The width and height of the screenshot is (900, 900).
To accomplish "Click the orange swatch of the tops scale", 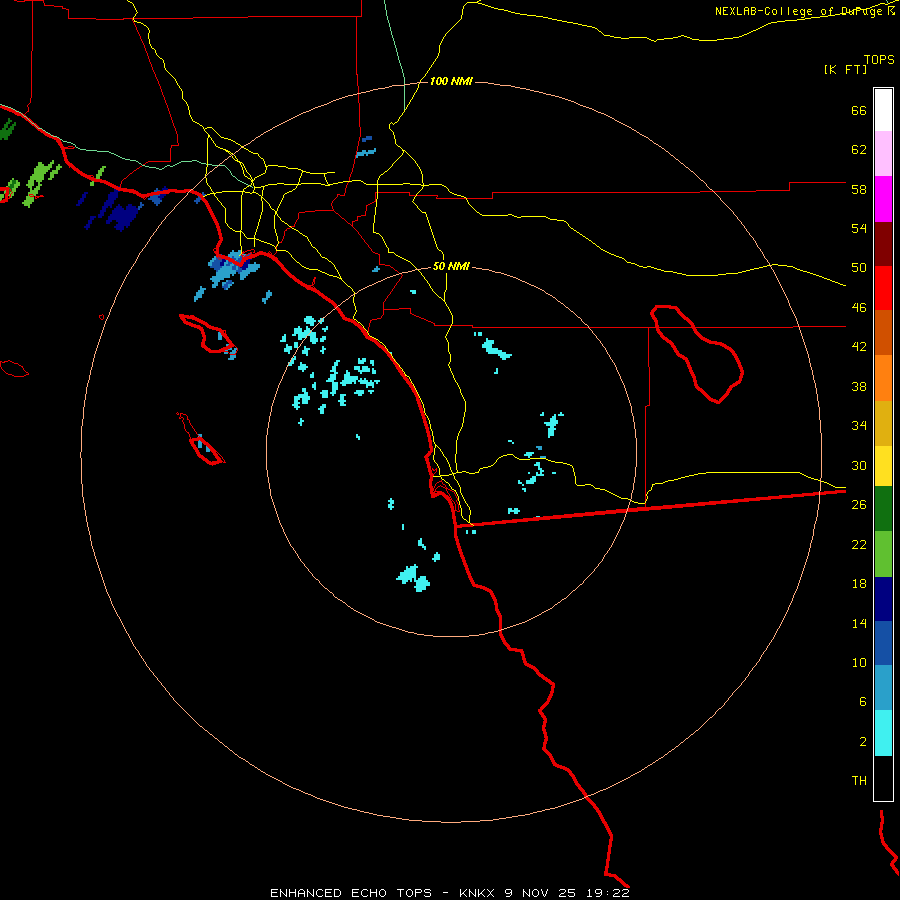I will point(883,378).
